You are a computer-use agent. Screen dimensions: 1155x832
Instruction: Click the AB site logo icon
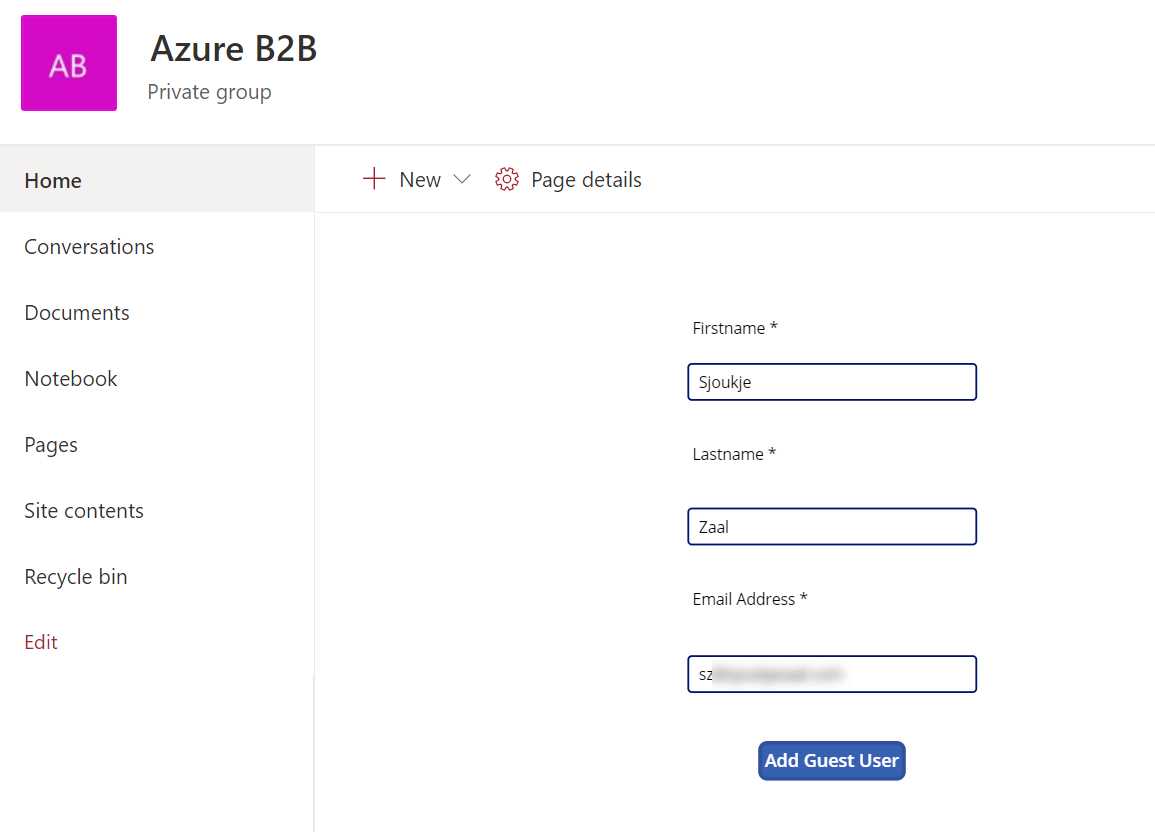tap(67, 63)
